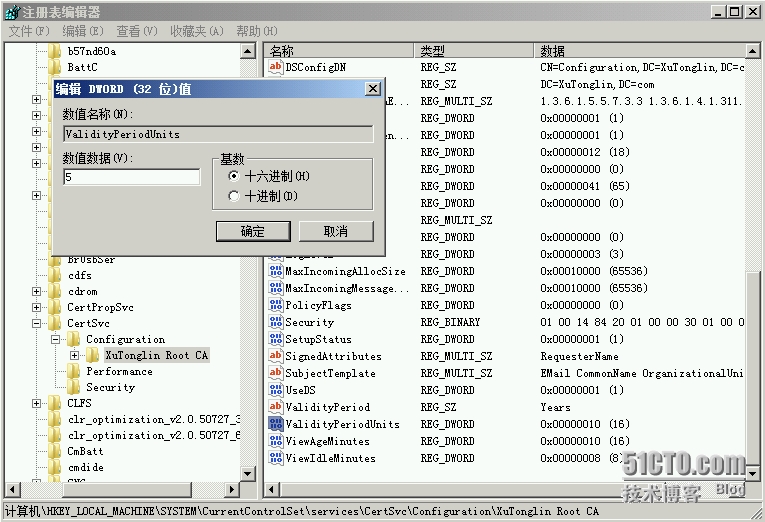Click the Performance folder icon

(74, 371)
